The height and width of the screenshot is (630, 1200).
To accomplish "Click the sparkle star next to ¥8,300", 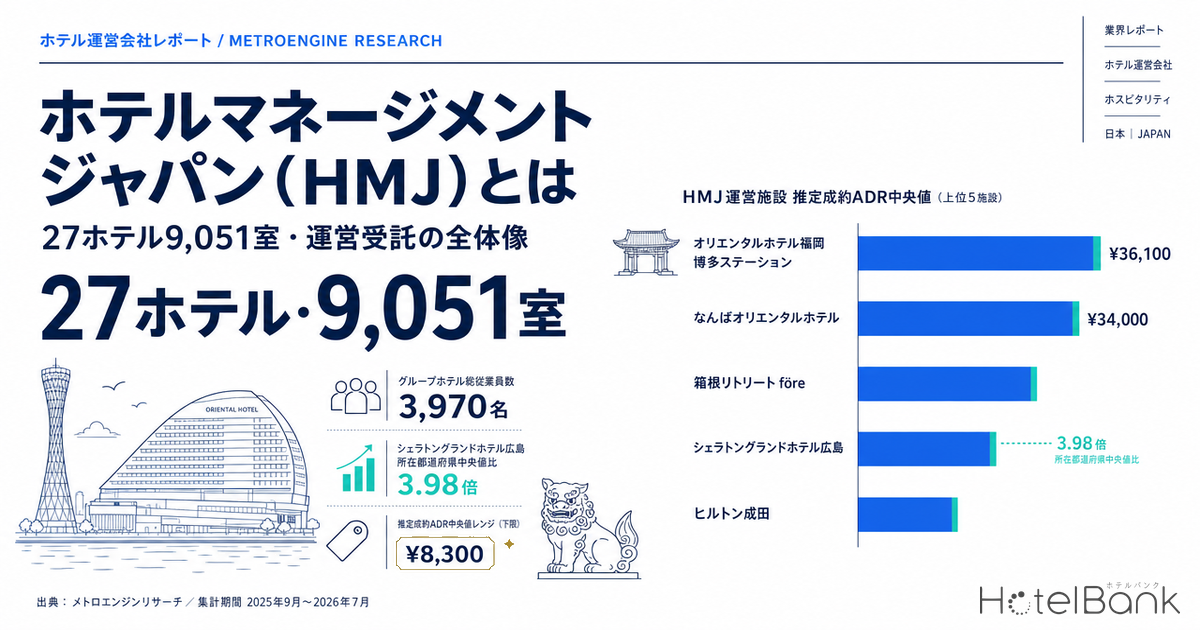I will tap(510, 544).
